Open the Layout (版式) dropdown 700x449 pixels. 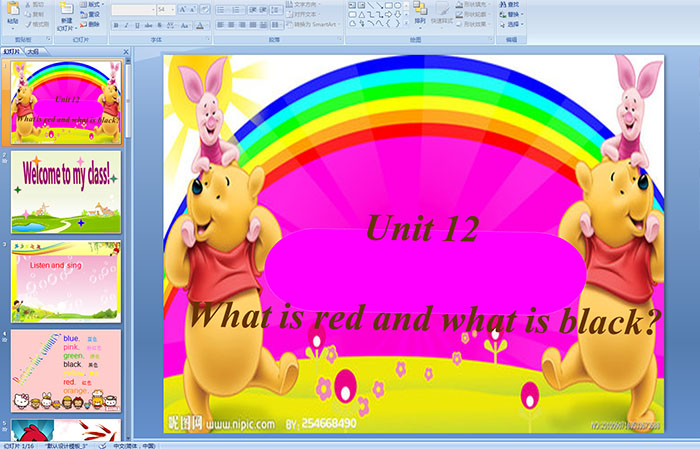[92, 4]
